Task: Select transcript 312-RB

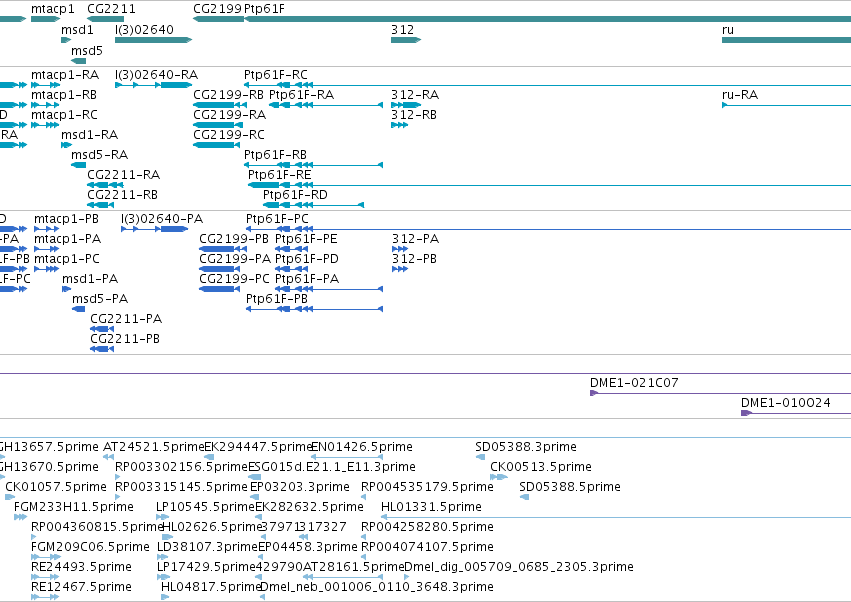Action: [x=399, y=125]
